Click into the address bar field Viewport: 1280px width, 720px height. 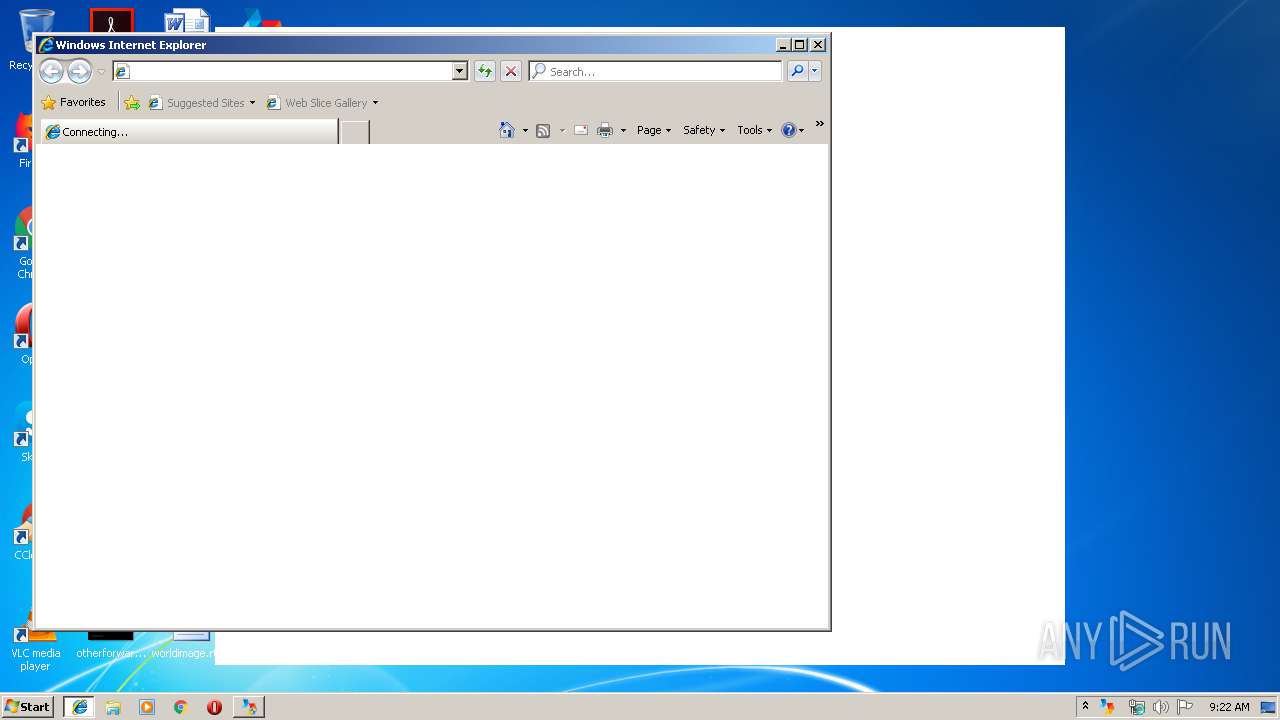pos(282,71)
